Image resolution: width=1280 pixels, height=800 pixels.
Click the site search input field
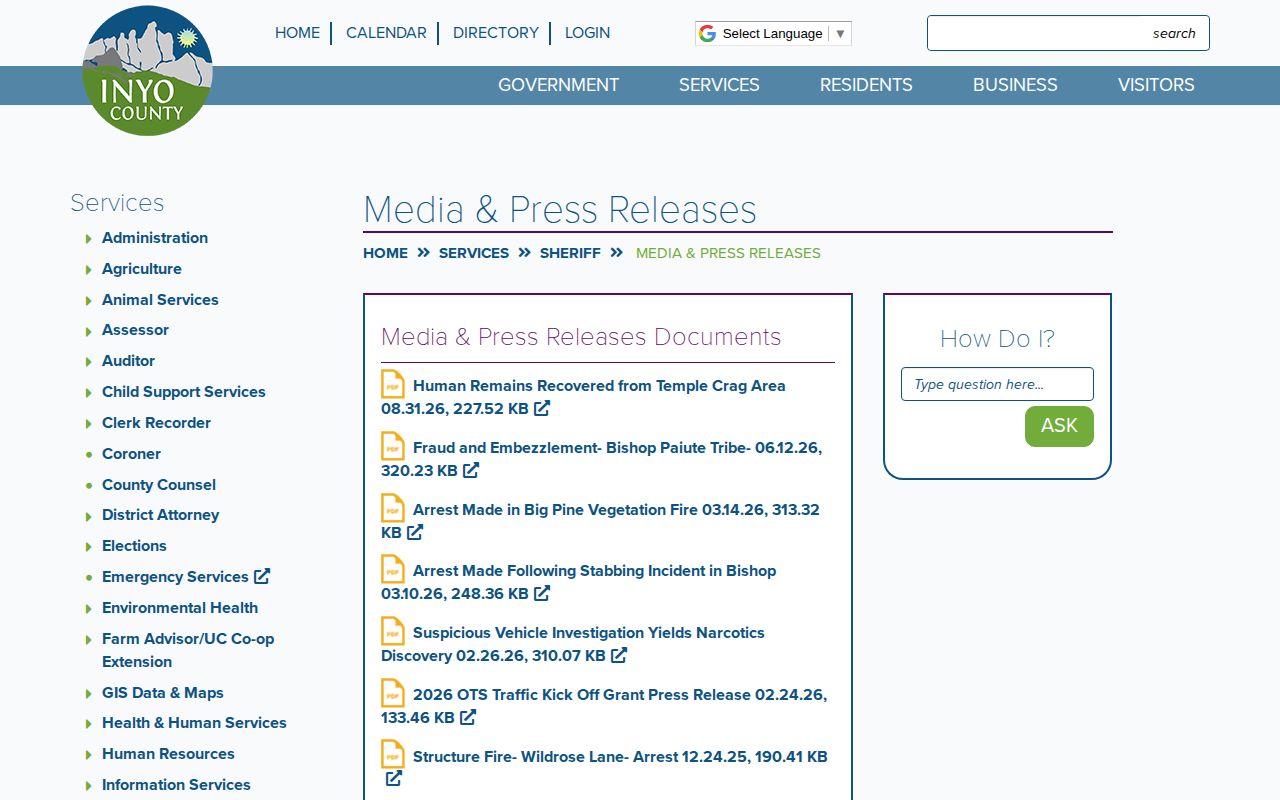(x=1068, y=33)
